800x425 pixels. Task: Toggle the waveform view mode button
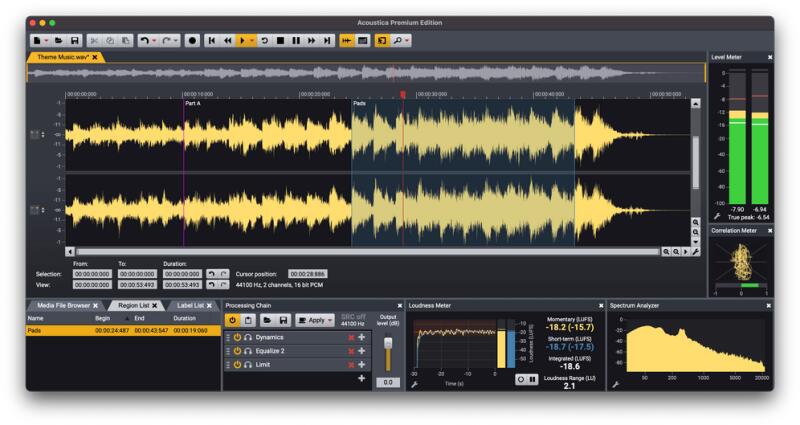pyautogui.click(x=346, y=40)
